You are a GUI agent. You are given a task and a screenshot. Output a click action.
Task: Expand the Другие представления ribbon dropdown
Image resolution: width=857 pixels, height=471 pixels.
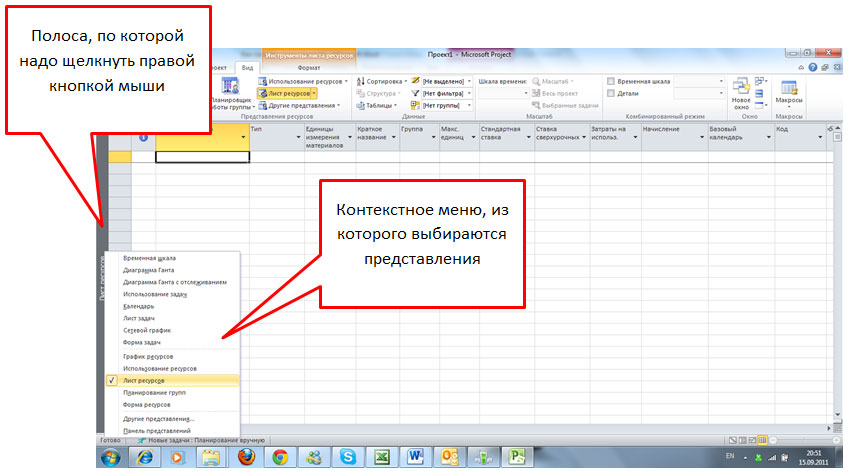tap(339, 105)
